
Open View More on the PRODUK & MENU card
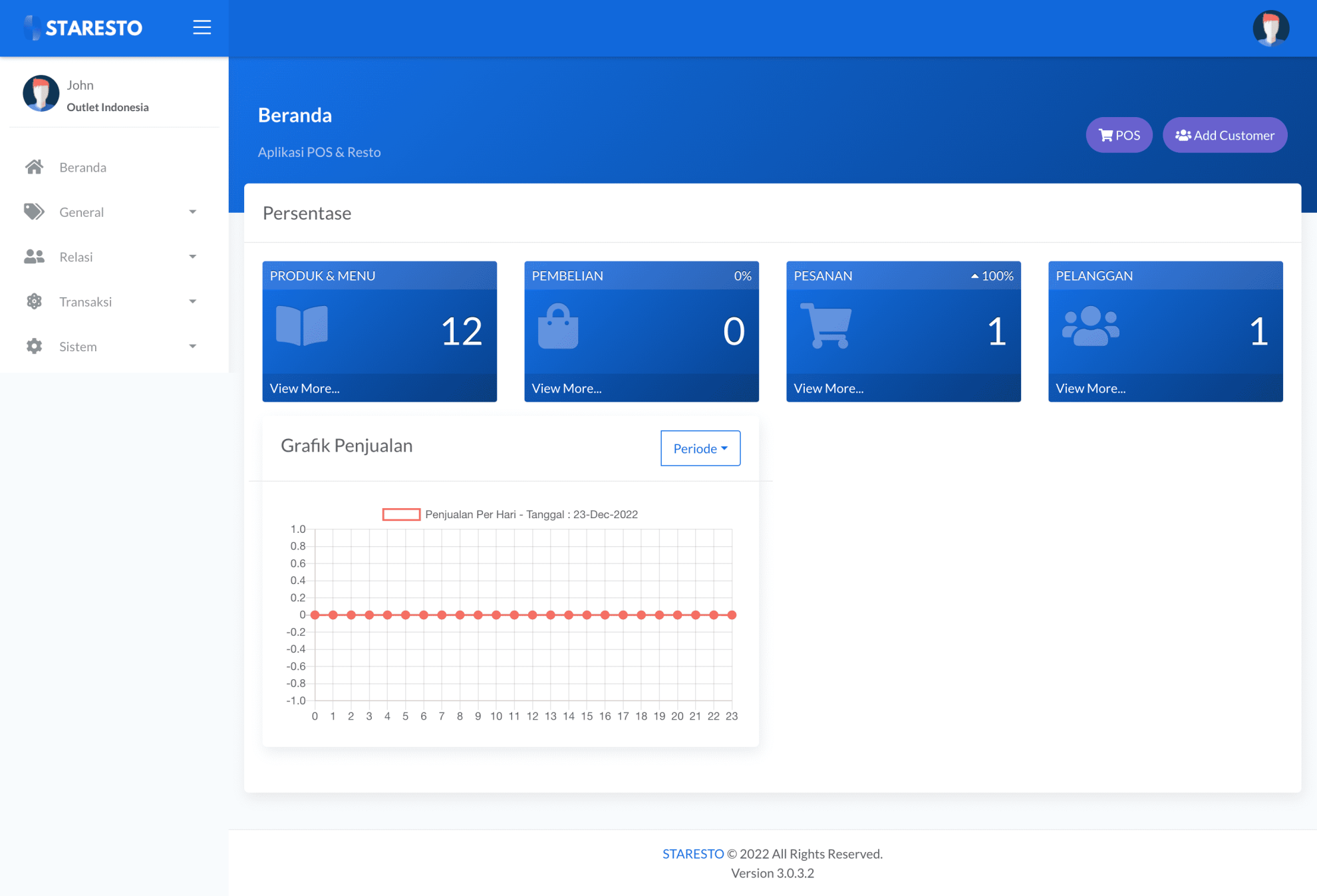click(x=304, y=388)
